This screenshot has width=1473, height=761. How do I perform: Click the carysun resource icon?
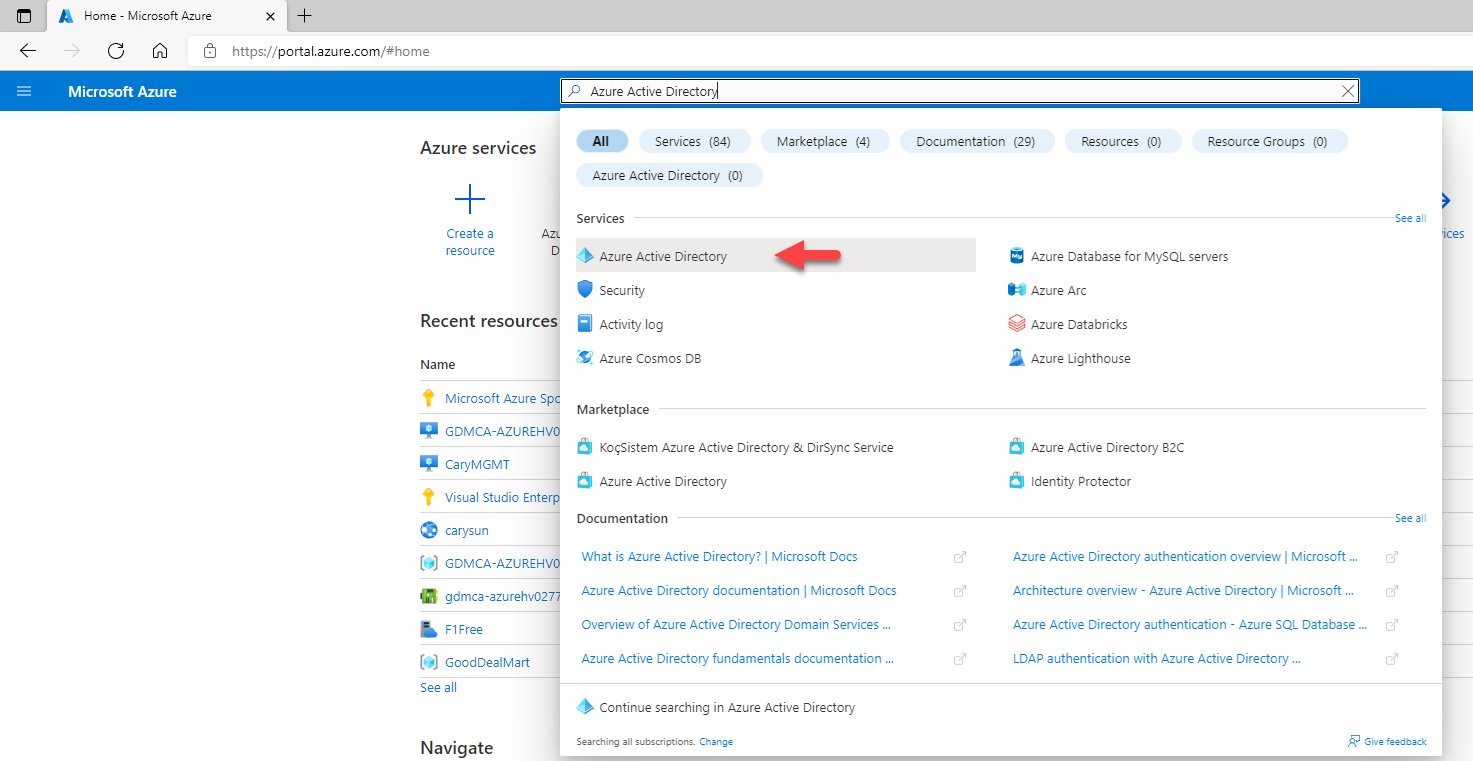(x=429, y=530)
